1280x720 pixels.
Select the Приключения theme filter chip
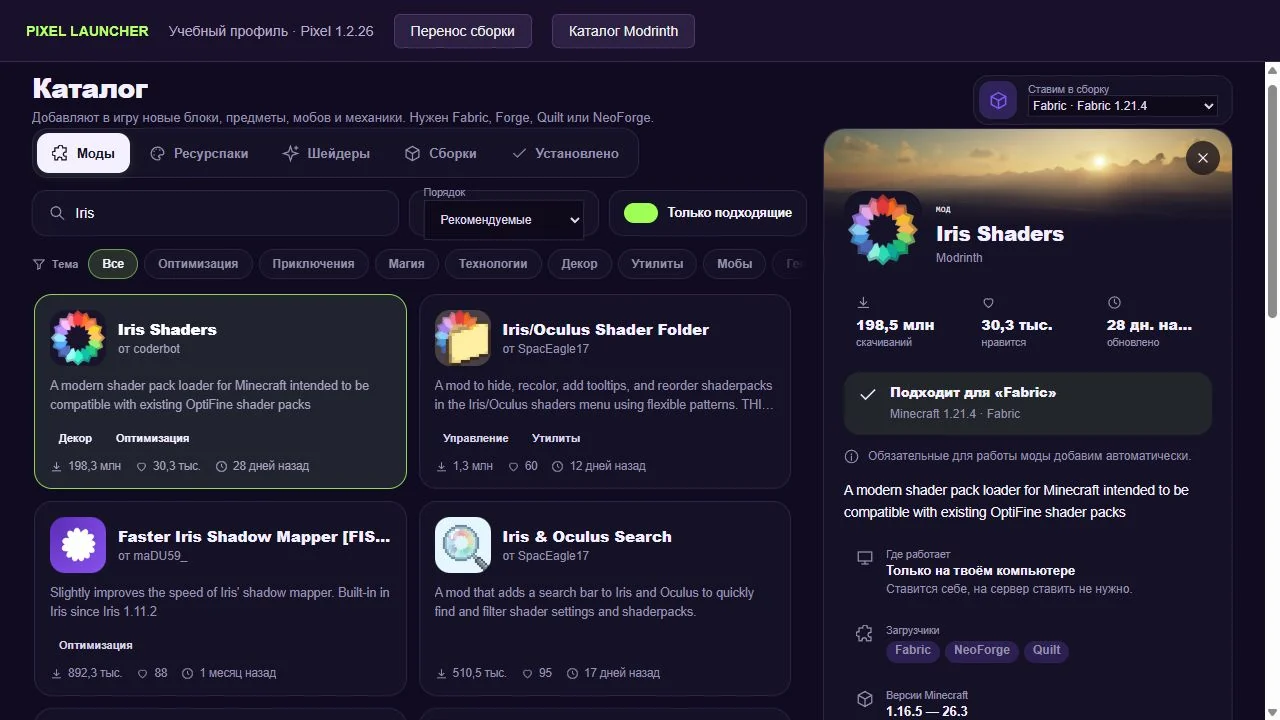tap(313, 264)
